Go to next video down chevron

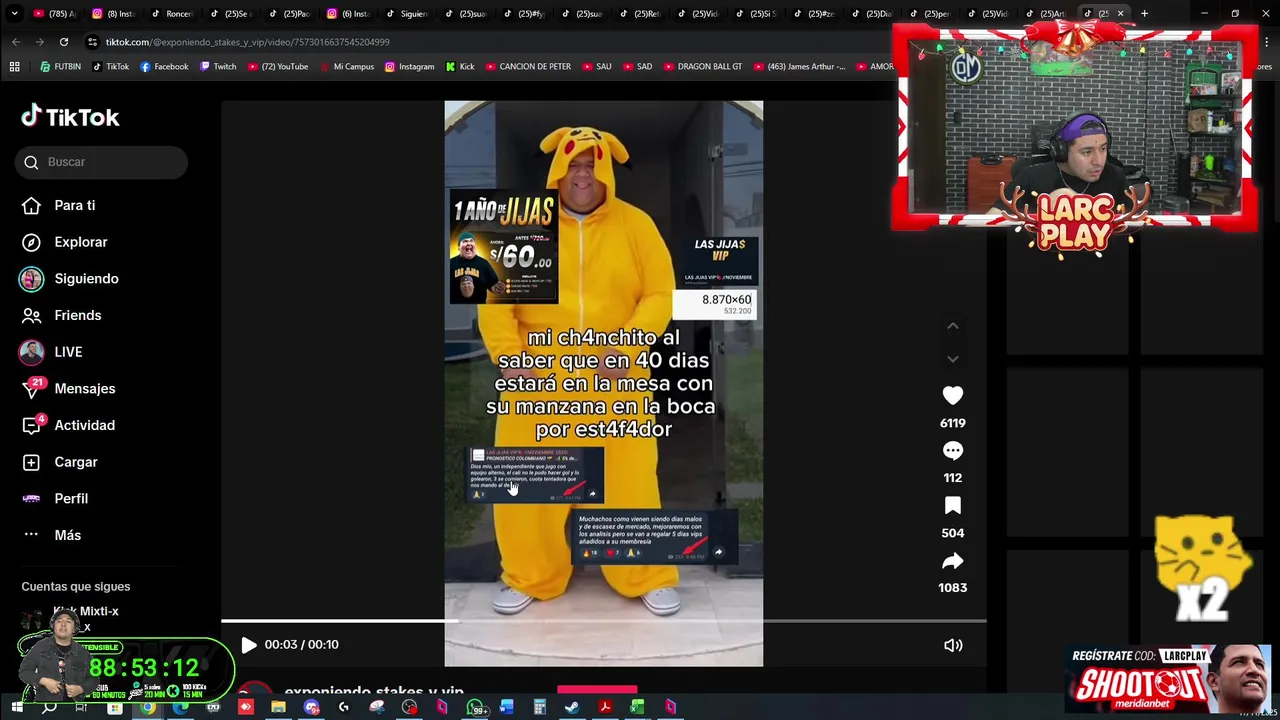(952, 359)
